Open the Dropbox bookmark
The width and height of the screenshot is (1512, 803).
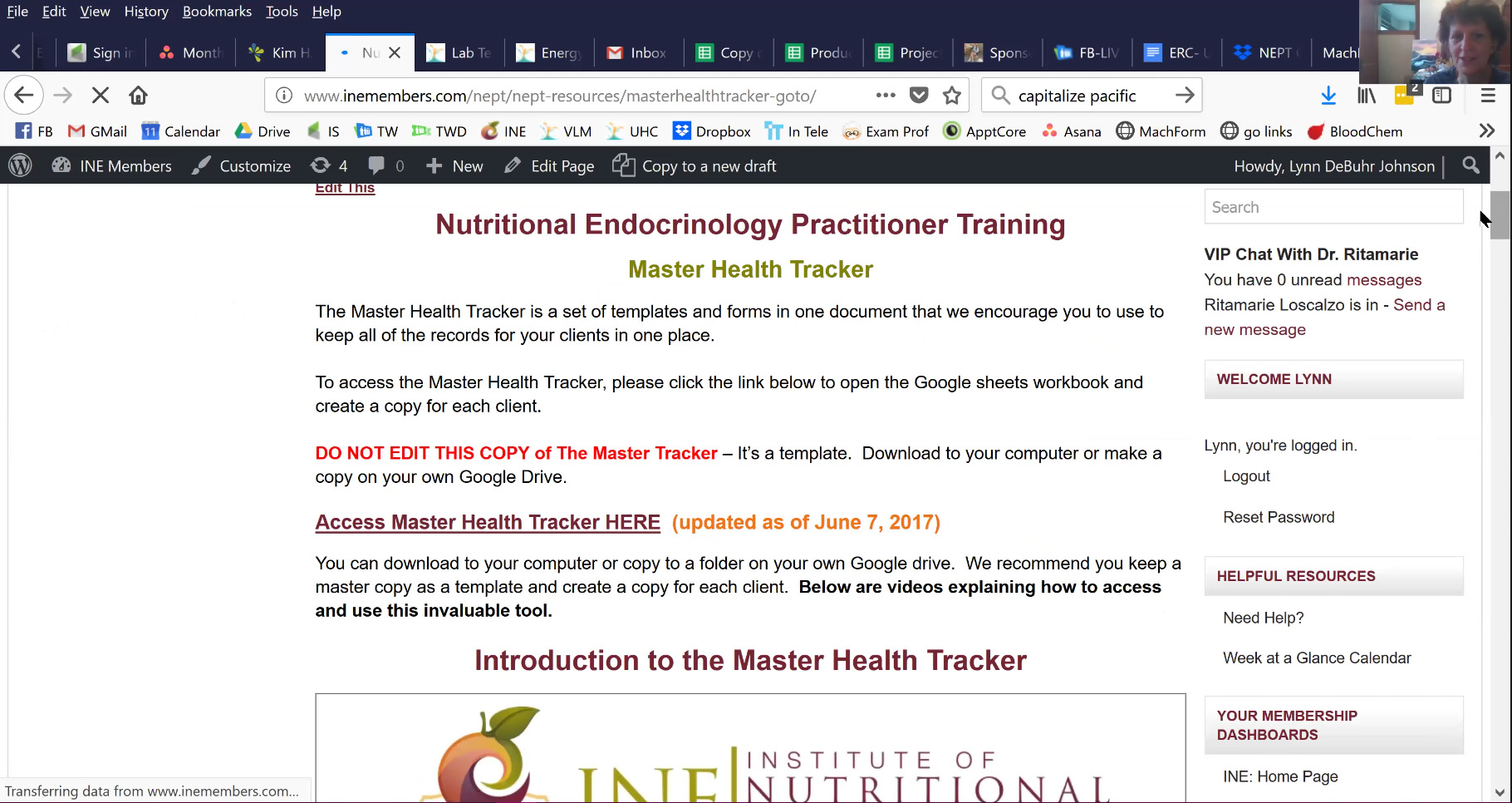(x=712, y=131)
